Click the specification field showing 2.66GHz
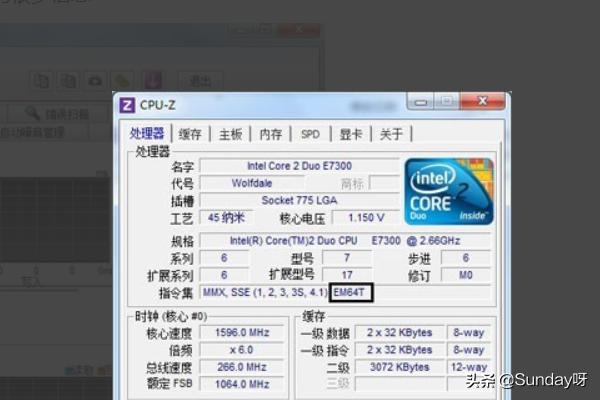600x400 pixels. point(345,241)
